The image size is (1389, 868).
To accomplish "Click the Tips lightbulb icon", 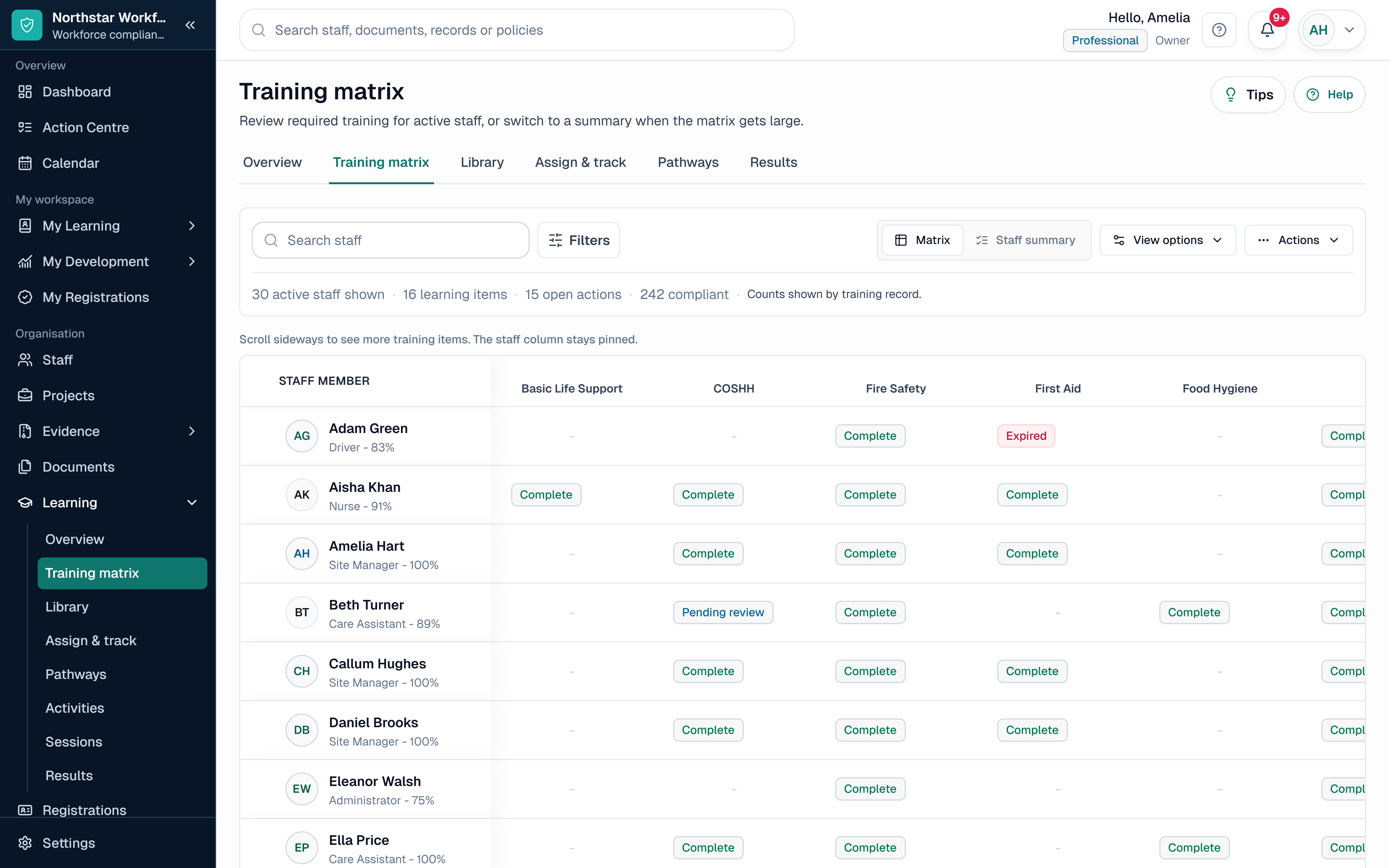I will coord(1230,95).
